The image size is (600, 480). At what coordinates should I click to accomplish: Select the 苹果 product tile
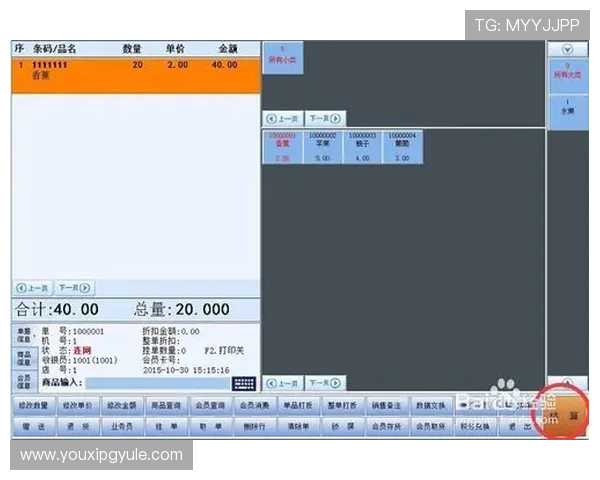coord(322,146)
